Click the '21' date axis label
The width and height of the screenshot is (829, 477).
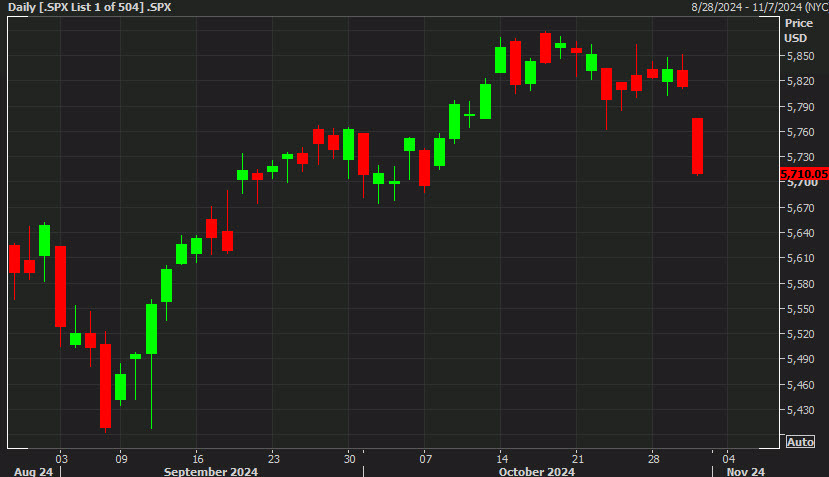coord(578,459)
